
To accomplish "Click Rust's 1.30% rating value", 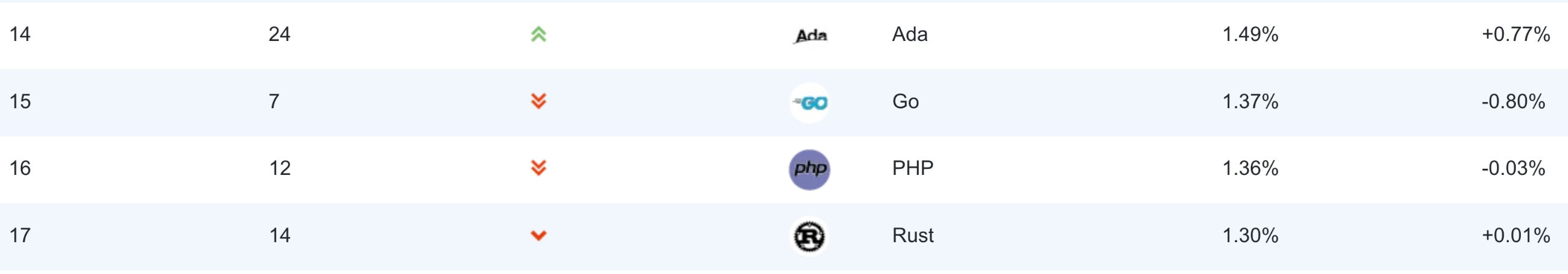I will [1250, 235].
